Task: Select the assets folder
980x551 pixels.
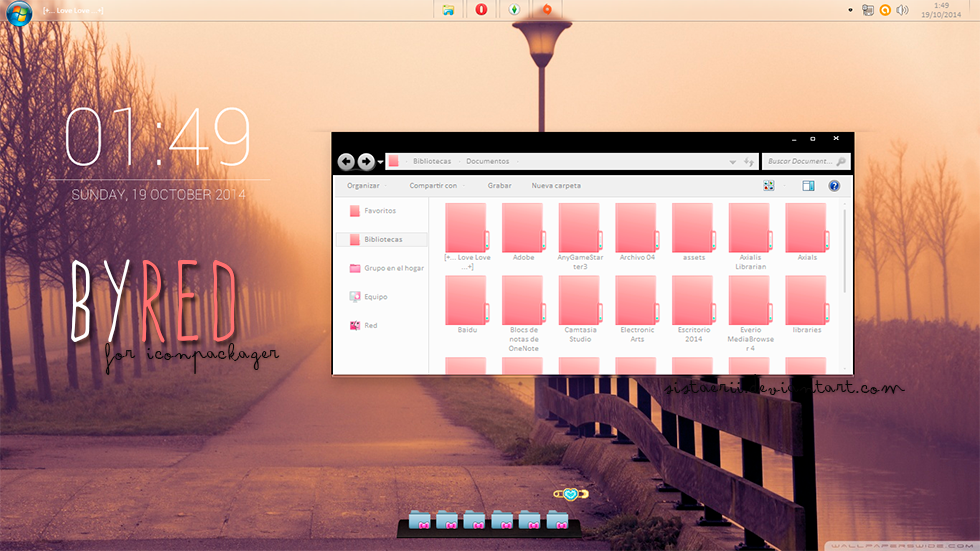Action: click(x=694, y=232)
